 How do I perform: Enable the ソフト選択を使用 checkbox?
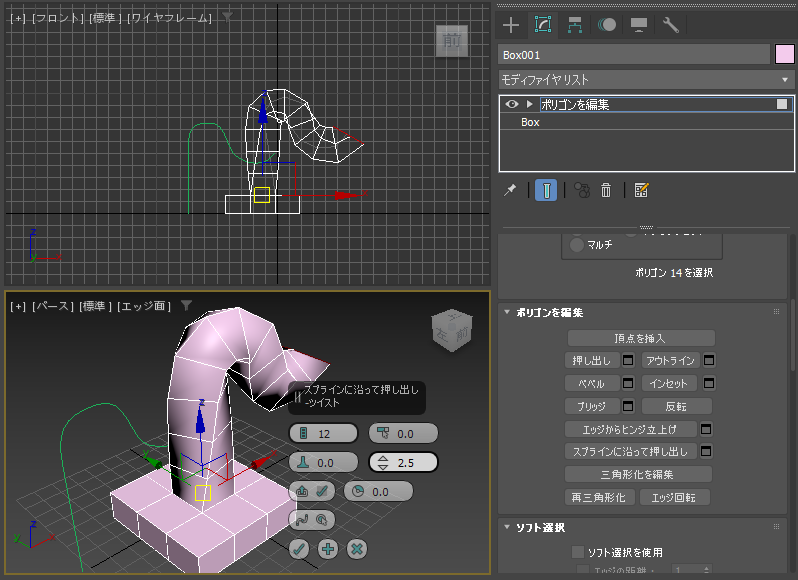pos(578,552)
